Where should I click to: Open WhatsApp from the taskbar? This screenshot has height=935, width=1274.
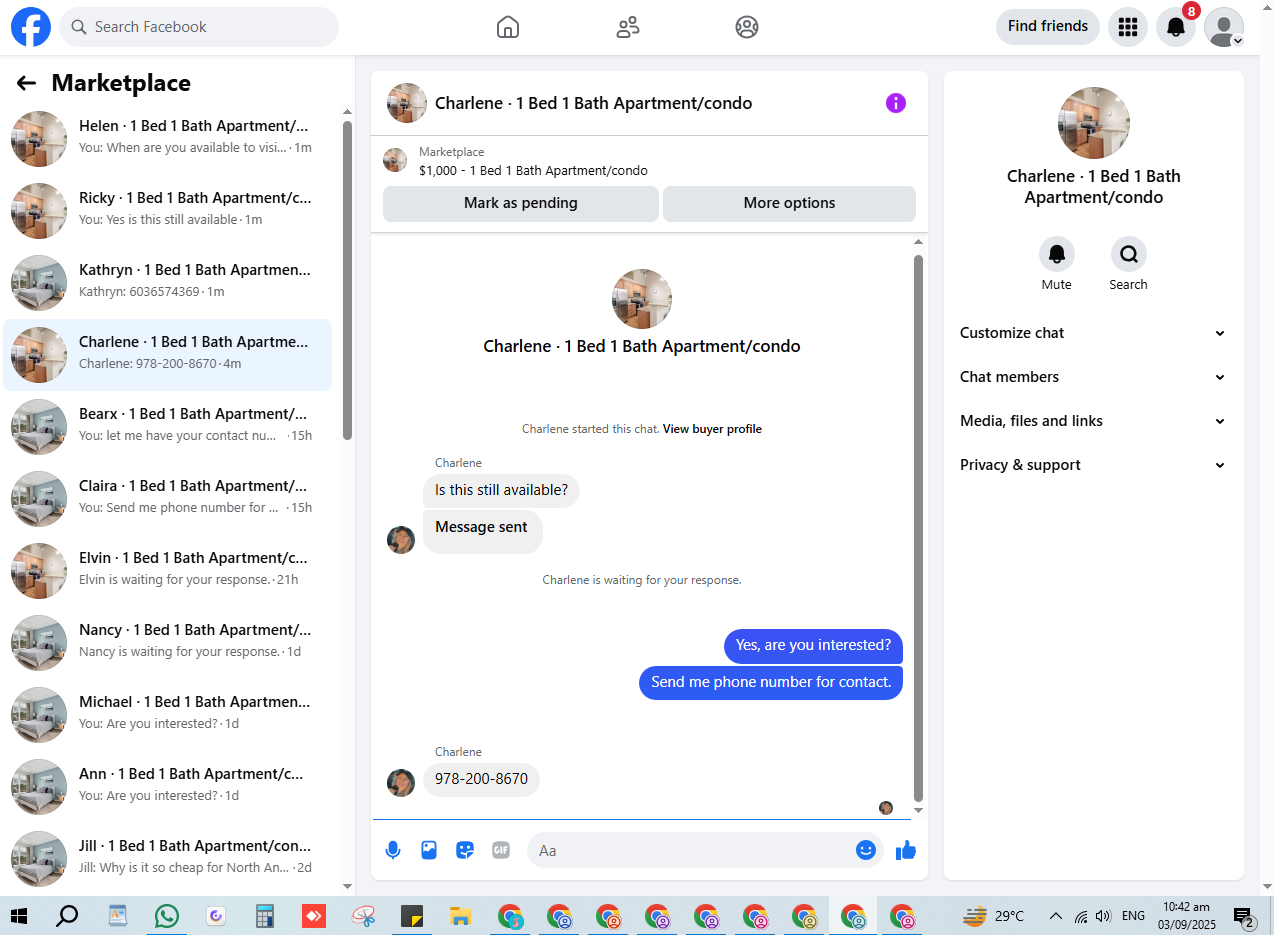pyautogui.click(x=166, y=916)
